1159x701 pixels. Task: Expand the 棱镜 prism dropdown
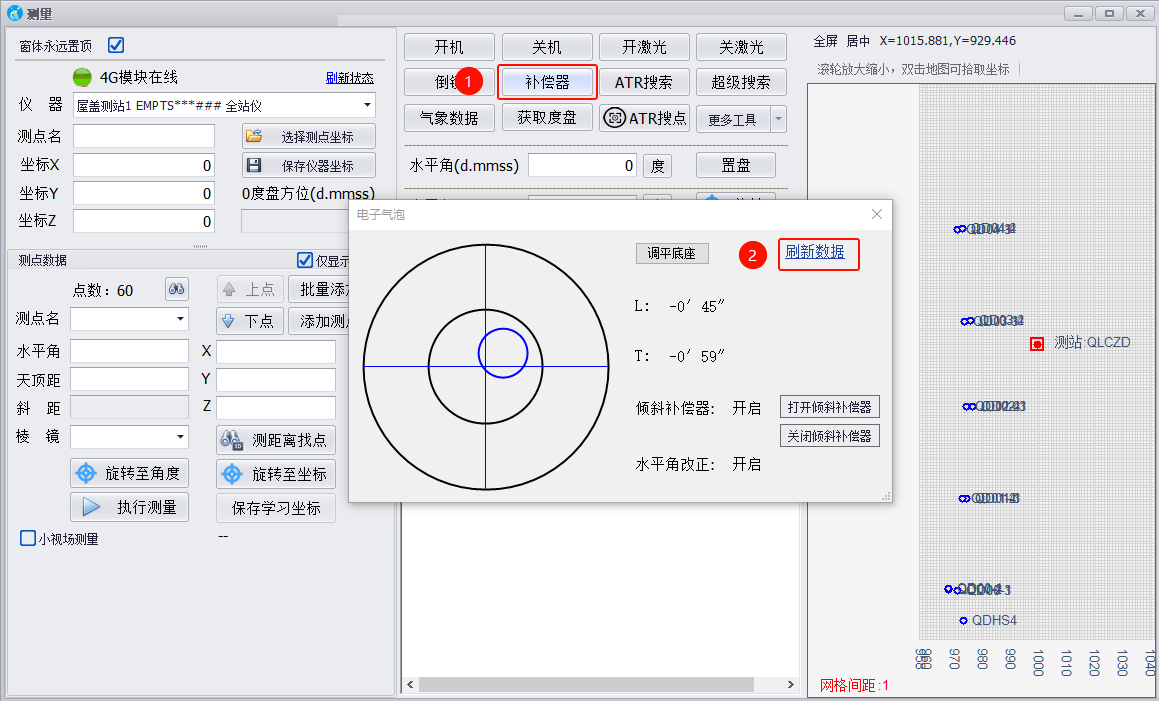(x=180, y=437)
